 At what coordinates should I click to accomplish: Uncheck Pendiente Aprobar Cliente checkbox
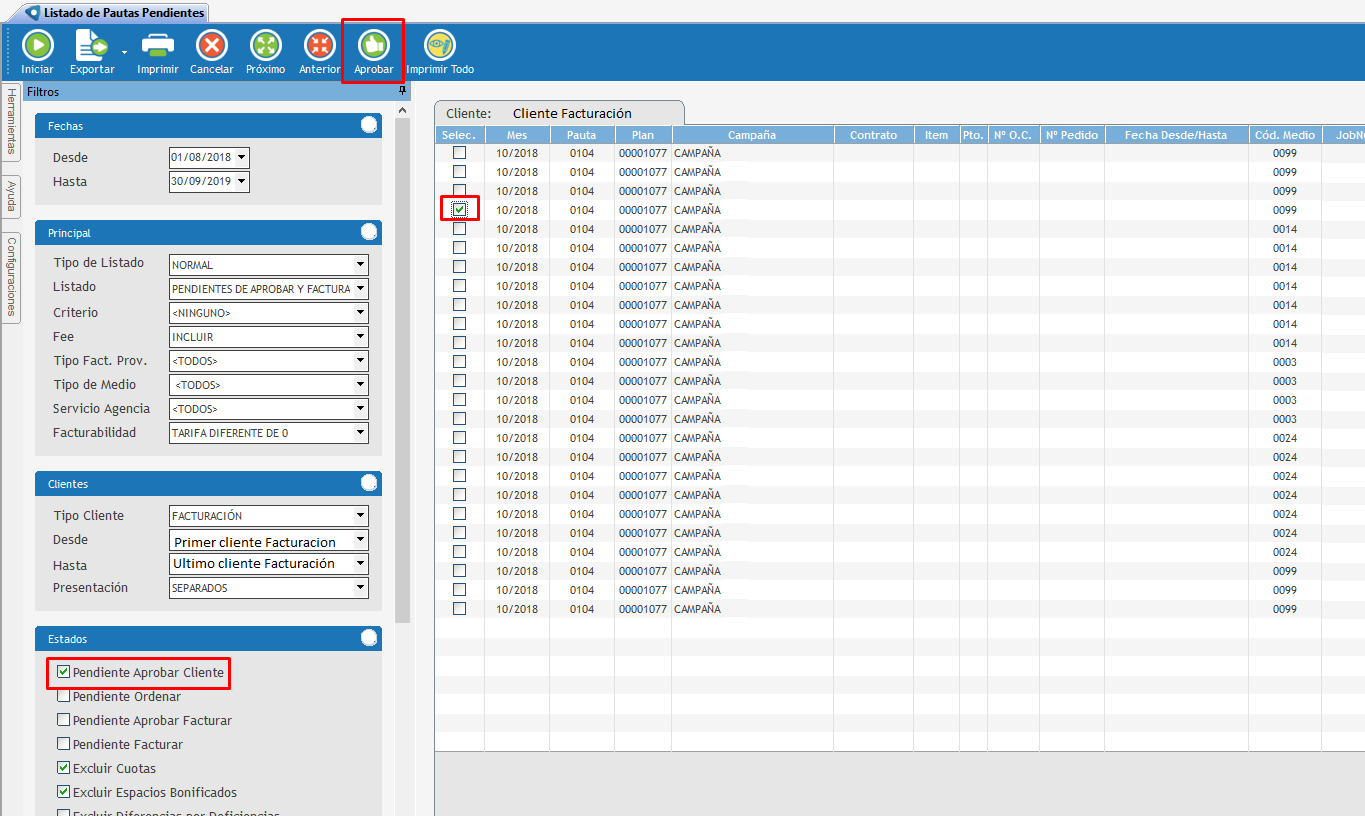pyautogui.click(x=64, y=673)
